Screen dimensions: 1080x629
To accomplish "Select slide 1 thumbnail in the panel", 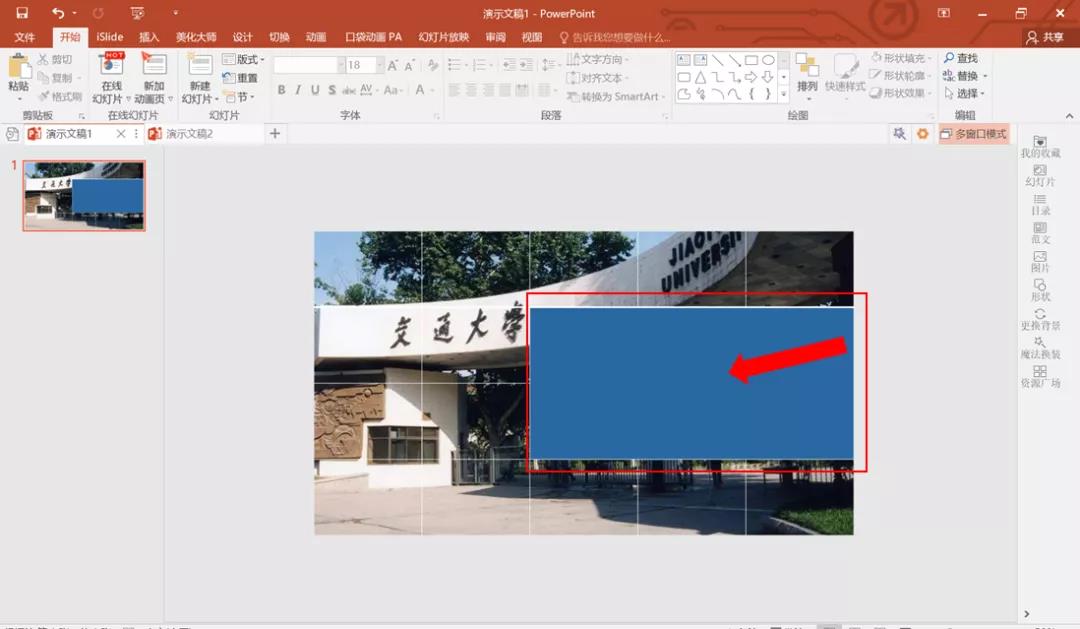I will click(x=84, y=196).
